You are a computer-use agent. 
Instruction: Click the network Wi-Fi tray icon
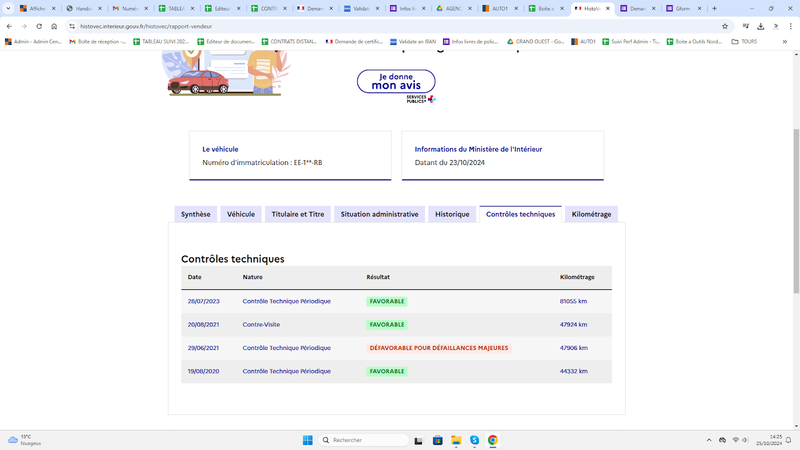pyautogui.click(x=735, y=440)
